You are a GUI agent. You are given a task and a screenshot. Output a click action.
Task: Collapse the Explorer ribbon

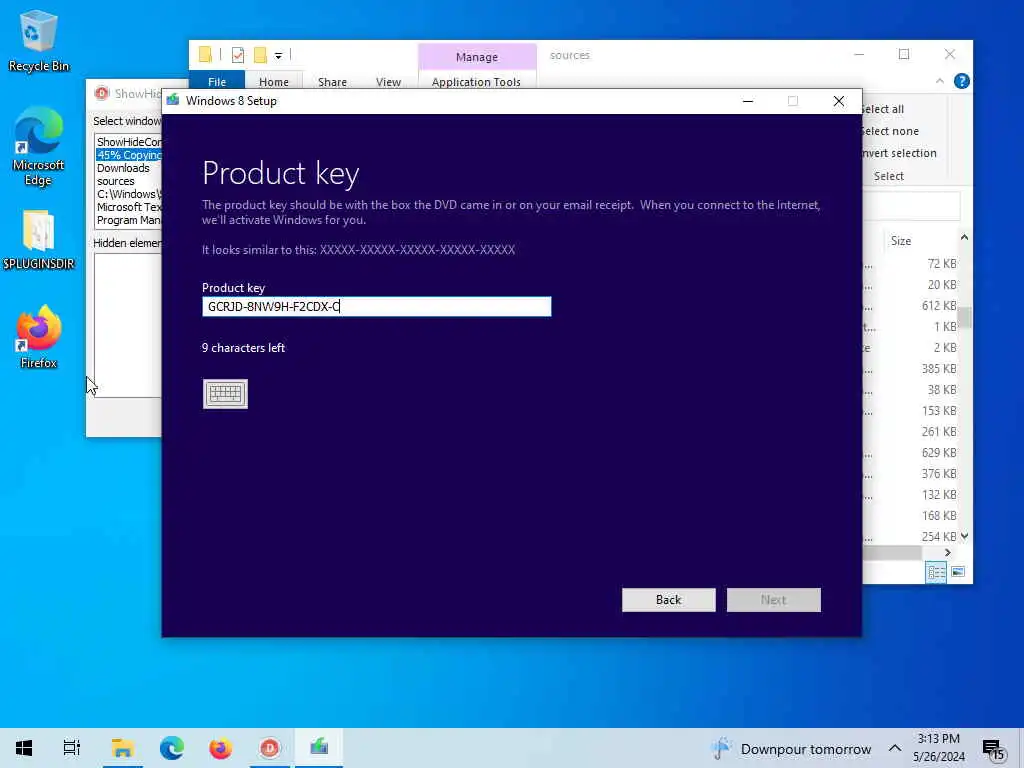(940, 81)
